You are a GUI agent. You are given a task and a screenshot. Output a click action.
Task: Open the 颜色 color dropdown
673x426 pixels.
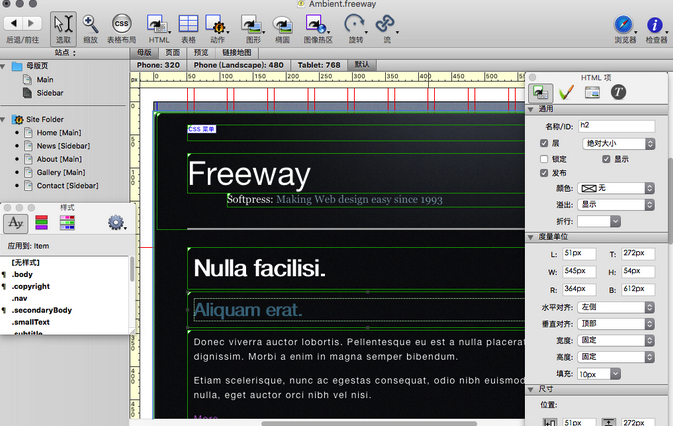click(x=616, y=188)
